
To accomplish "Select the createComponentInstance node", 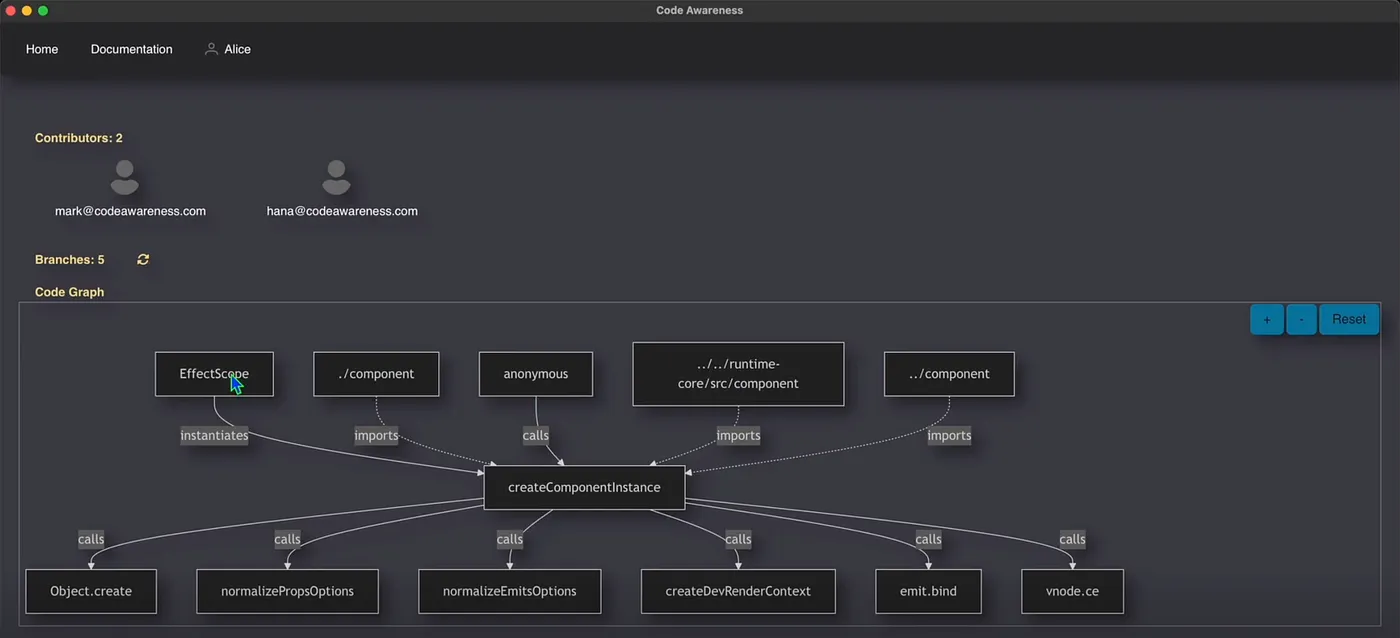I will coord(584,488).
